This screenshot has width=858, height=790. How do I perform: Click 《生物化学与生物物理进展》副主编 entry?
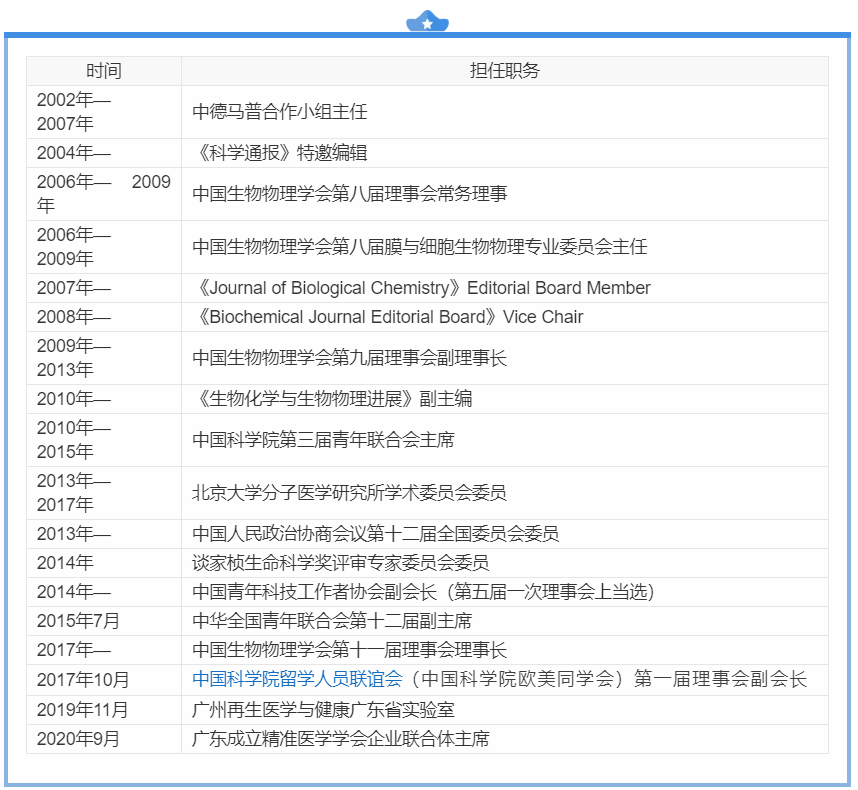click(x=332, y=399)
